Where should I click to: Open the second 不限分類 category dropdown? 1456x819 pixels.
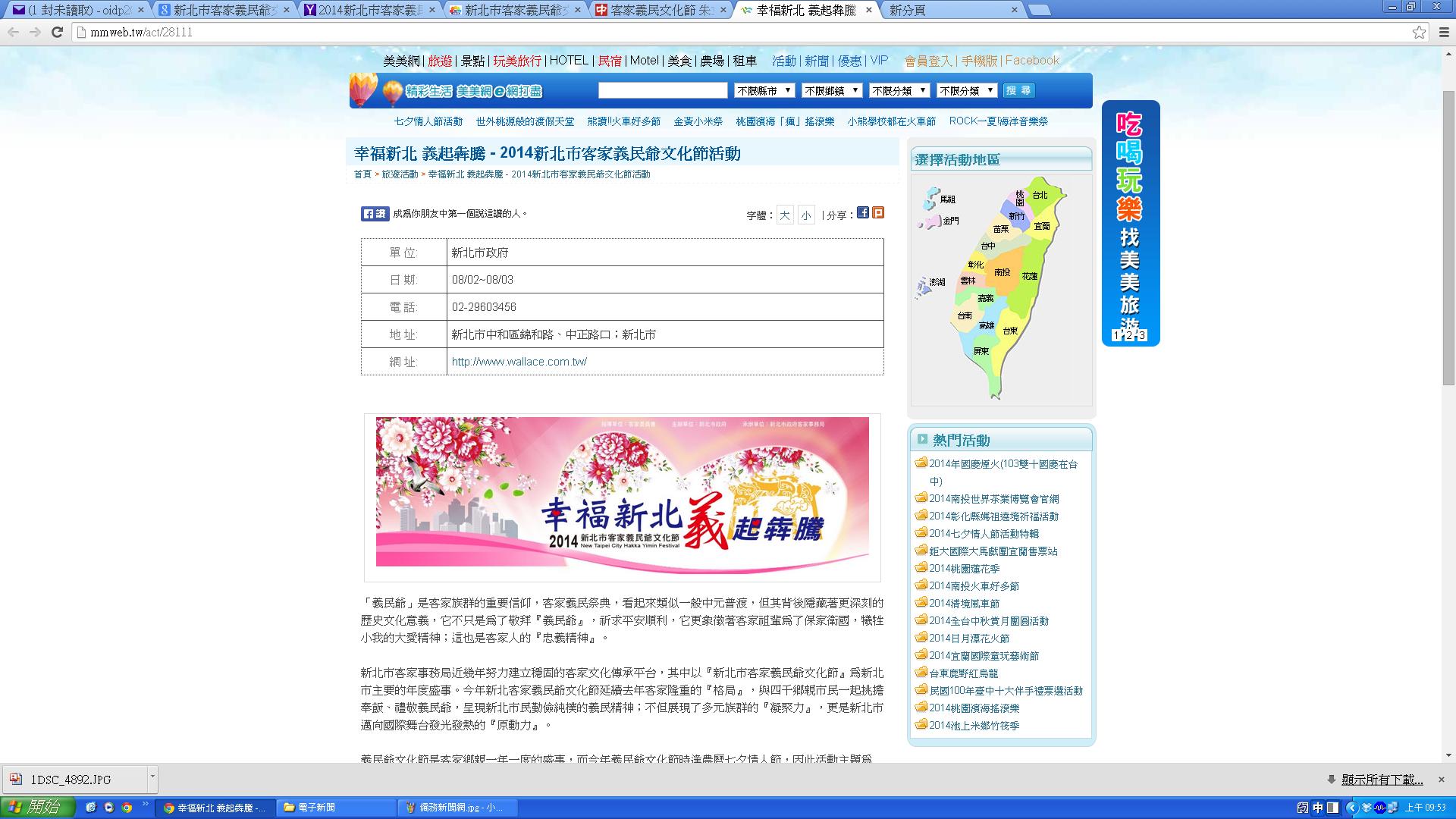click(x=967, y=90)
